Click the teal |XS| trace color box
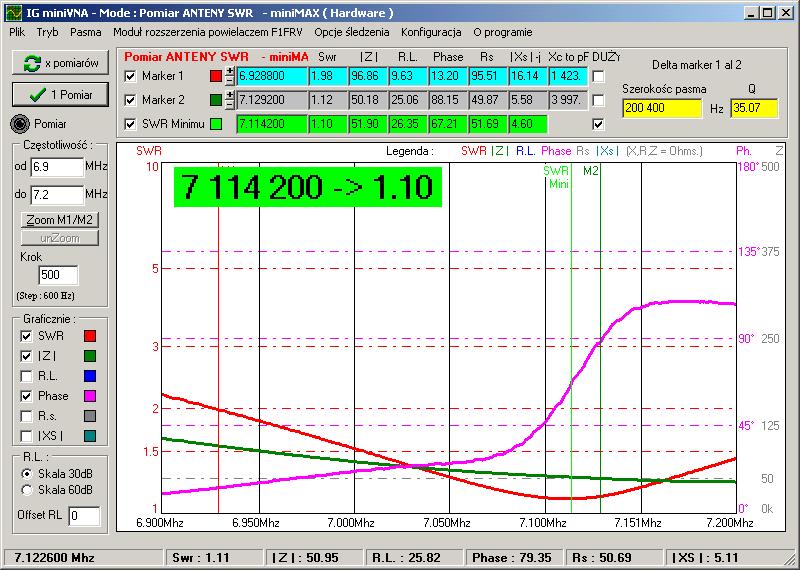Screen dimensions: 800x570 point(90,436)
